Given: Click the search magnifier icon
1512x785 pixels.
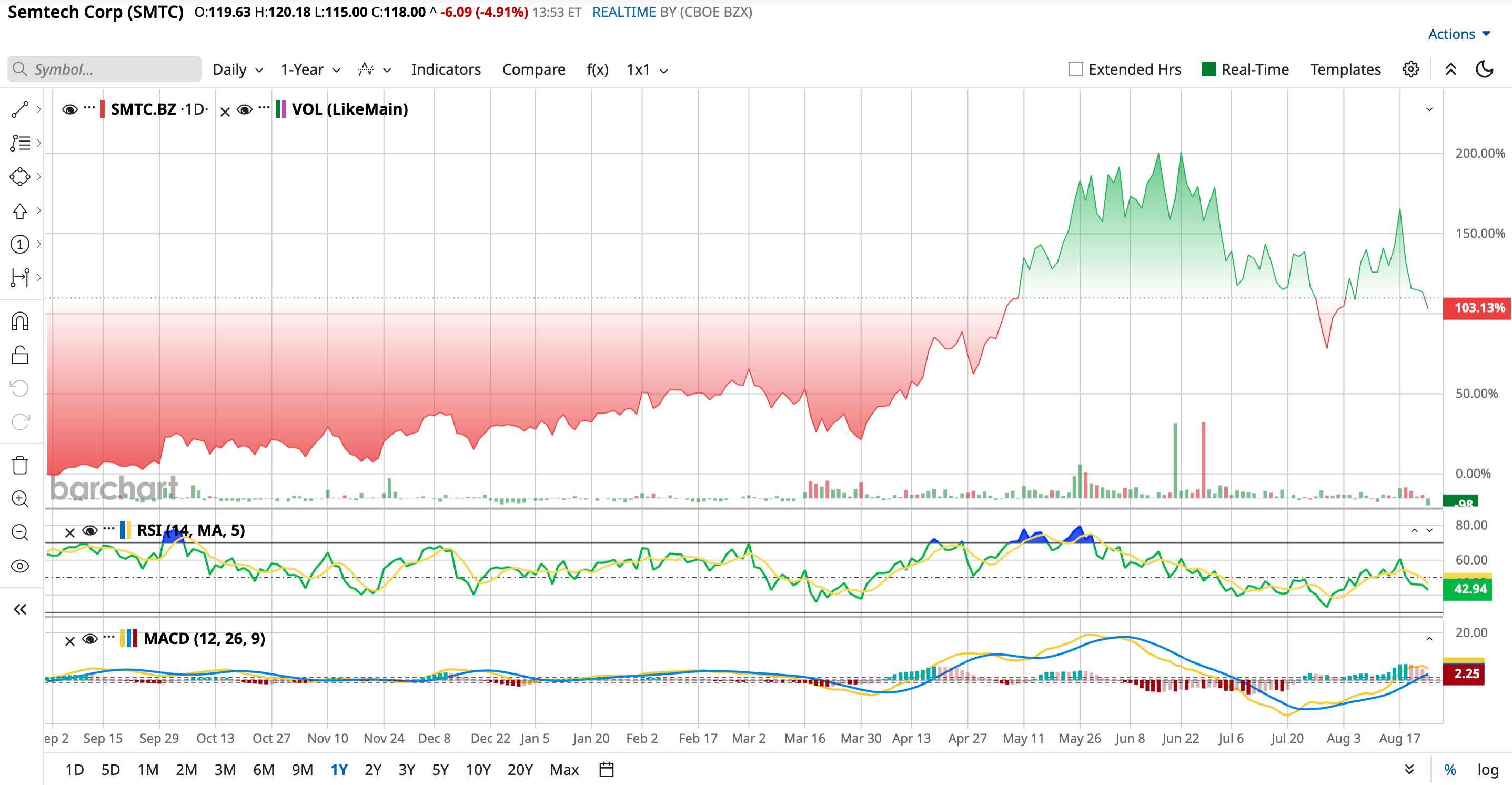Looking at the screenshot, I should coord(20,69).
